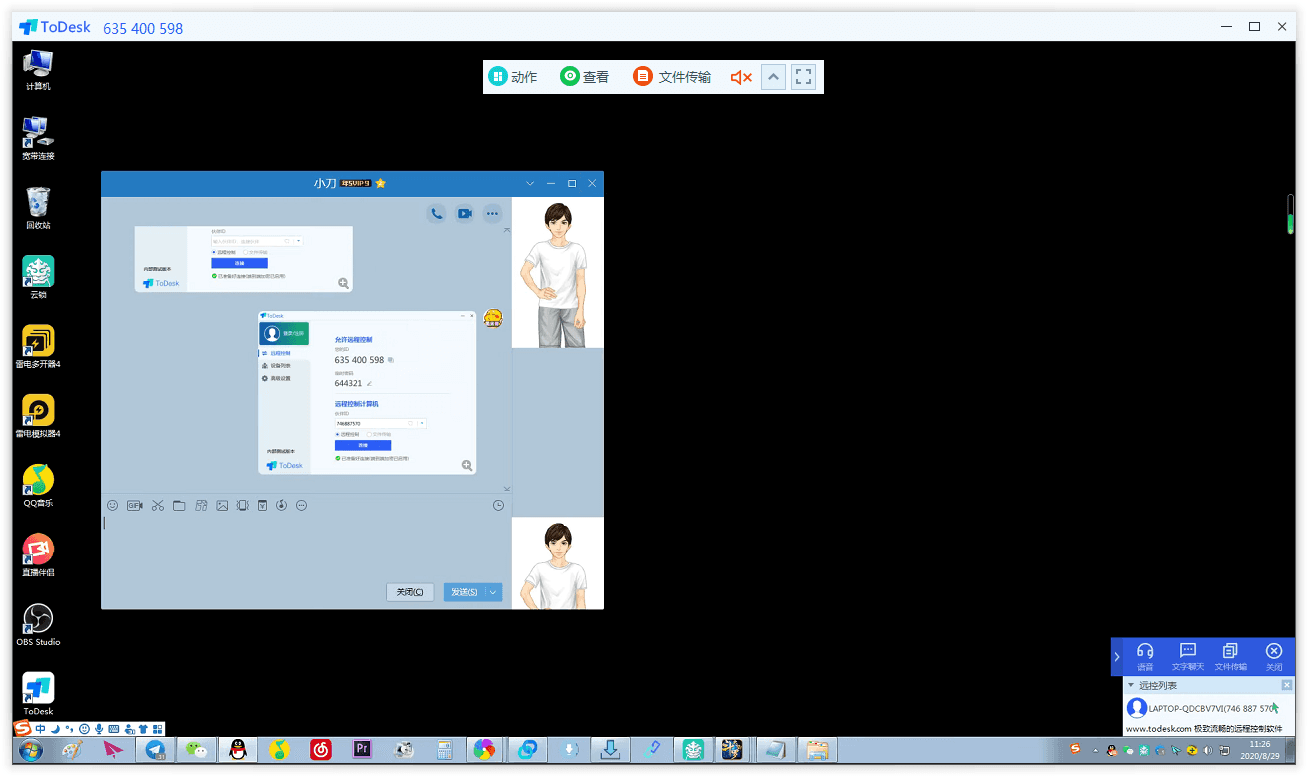
Task: Enter fullscreen mode in ToDesk toolbar
Action: 803,77
